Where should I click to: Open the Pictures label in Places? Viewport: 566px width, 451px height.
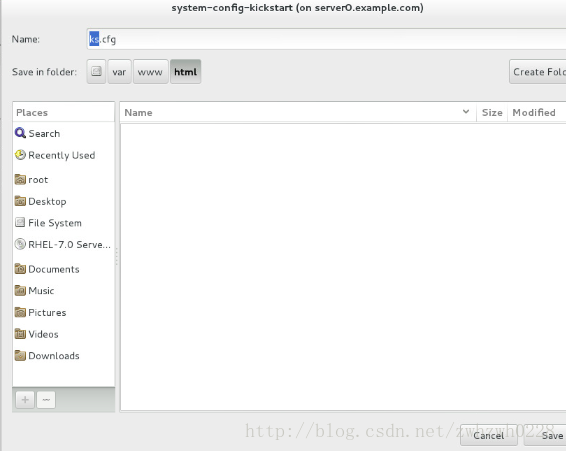pyautogui.click(x=47, y=312)
